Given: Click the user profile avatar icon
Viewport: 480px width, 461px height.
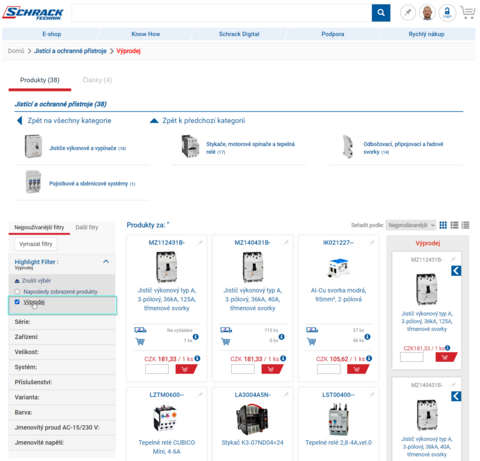Looking at the screenshot, I should [427, 13].
